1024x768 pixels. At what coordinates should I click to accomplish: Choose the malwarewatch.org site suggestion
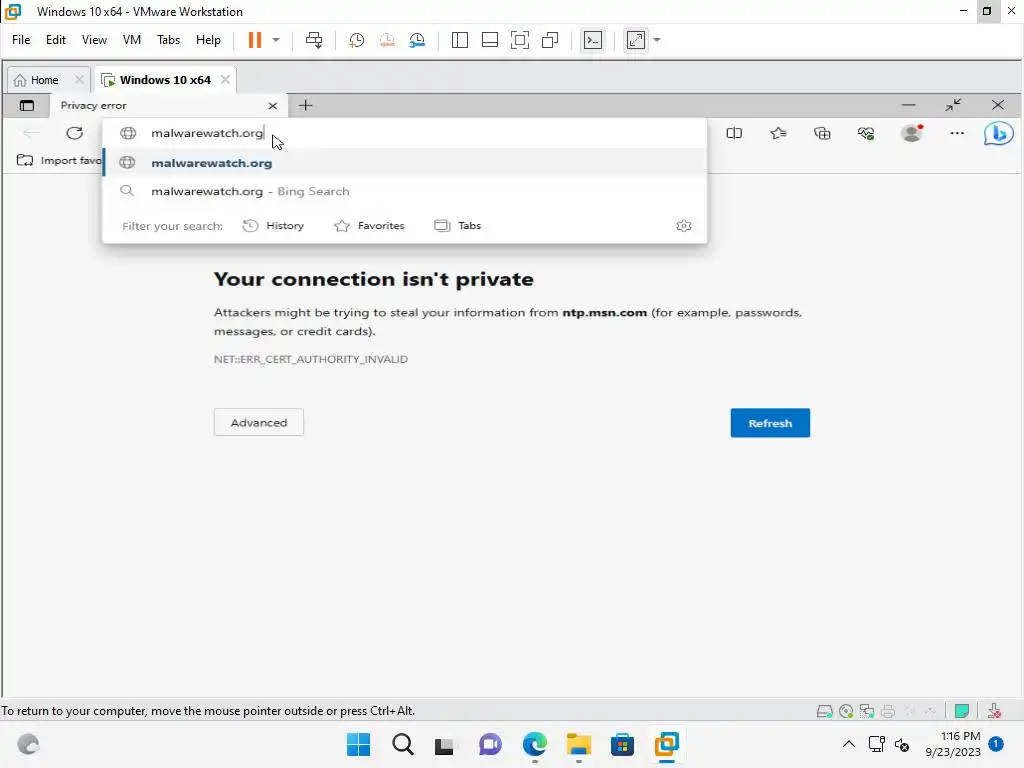click(x=405, y=163)
